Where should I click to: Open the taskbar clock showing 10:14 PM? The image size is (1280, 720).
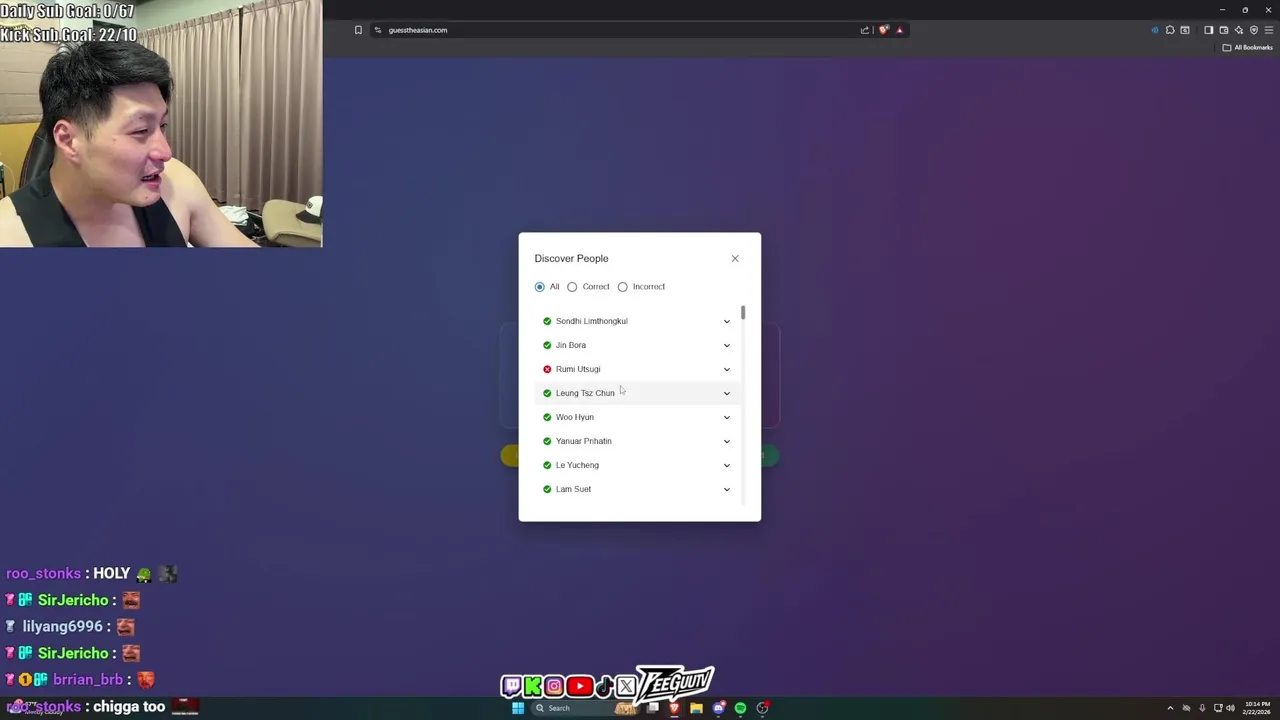tap(1258, 708)
